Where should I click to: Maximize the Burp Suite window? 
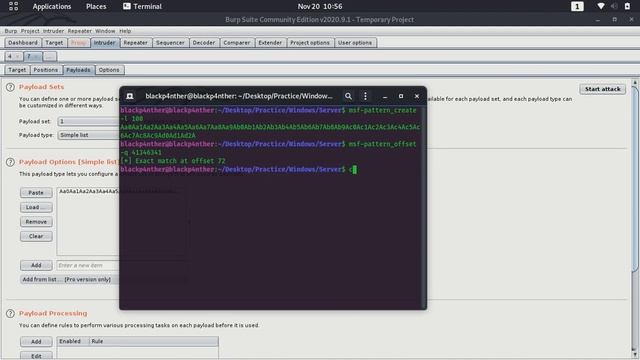coord(615,20)
